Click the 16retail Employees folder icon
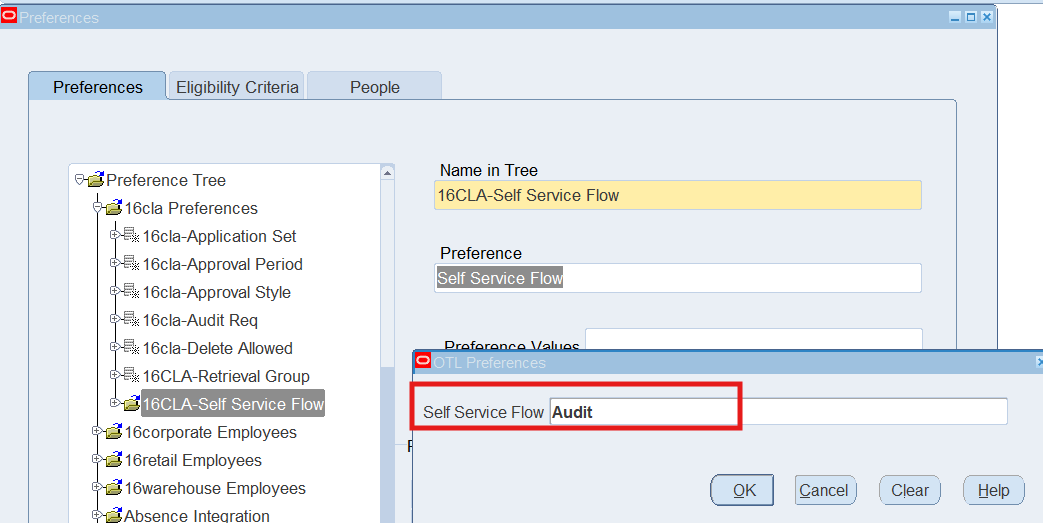1043x523 pixels. coord(113,461)
